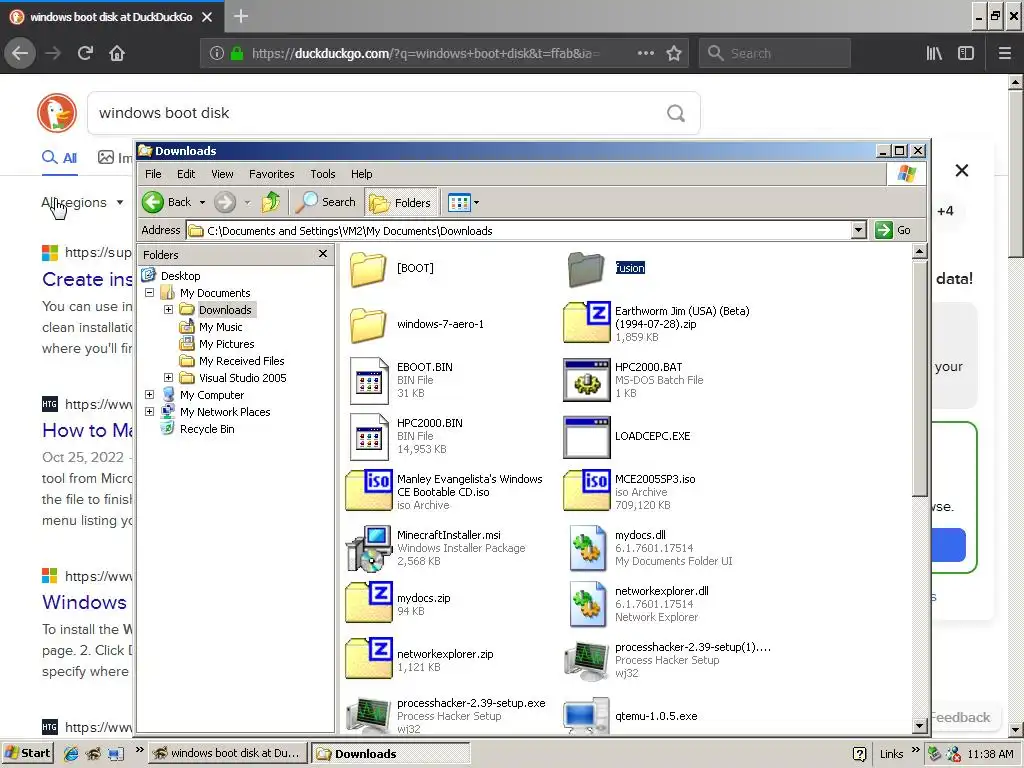1024x768 pixels.
Task: Select the fusion folder icon
Action: coord(586,268)
